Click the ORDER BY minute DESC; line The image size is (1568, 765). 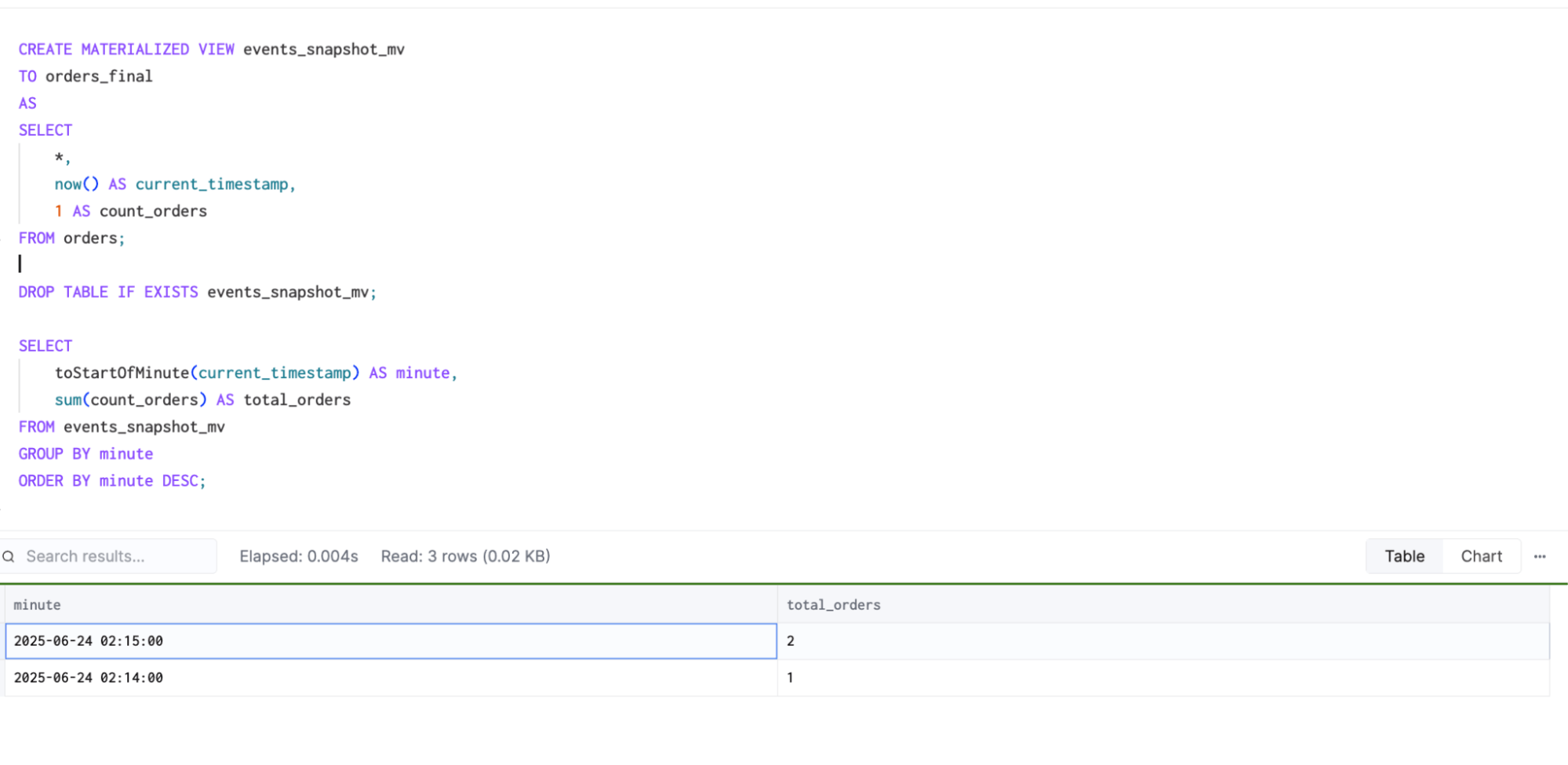112,480
